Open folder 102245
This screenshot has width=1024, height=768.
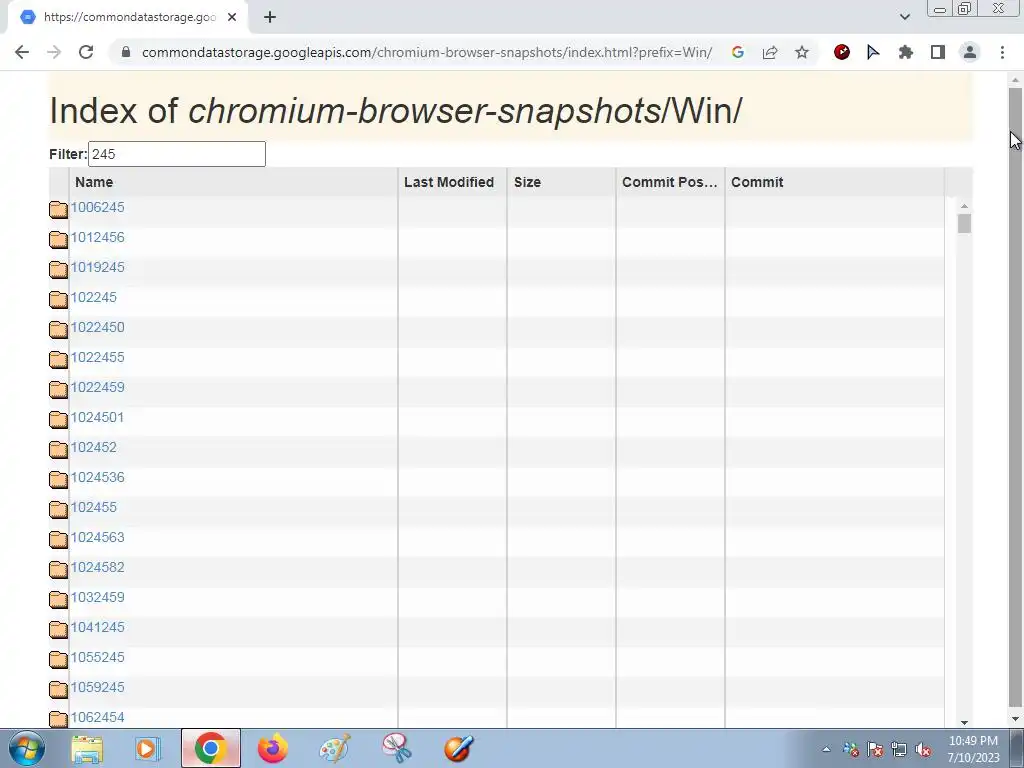click(93, 298)
